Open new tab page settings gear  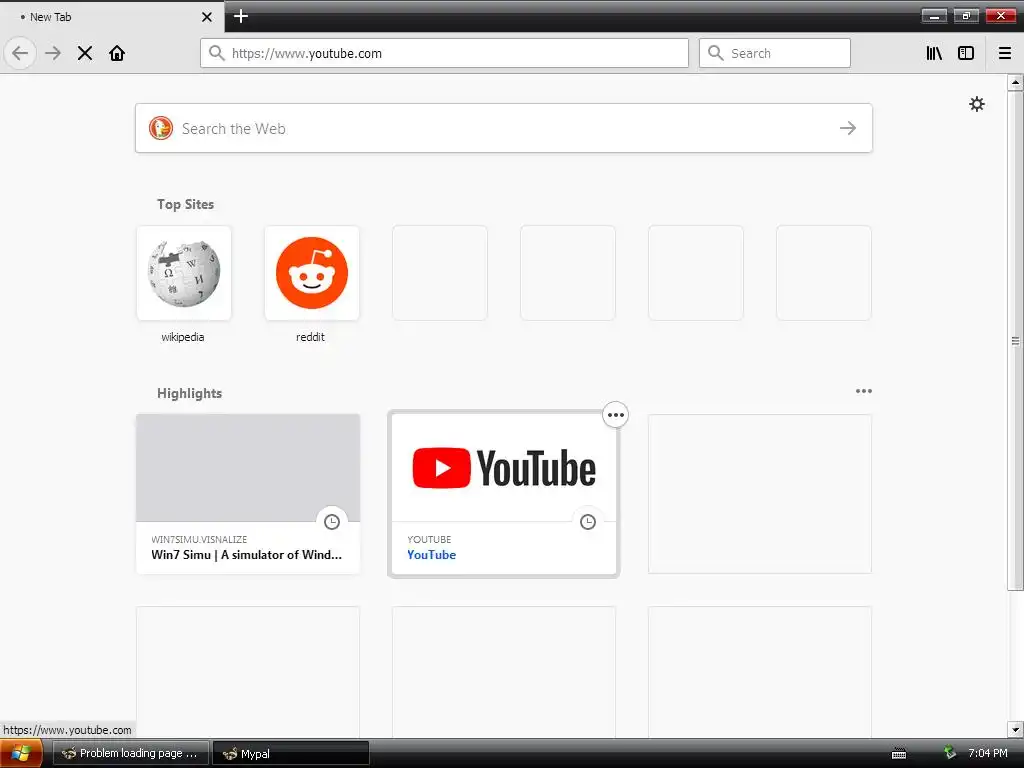976,104
